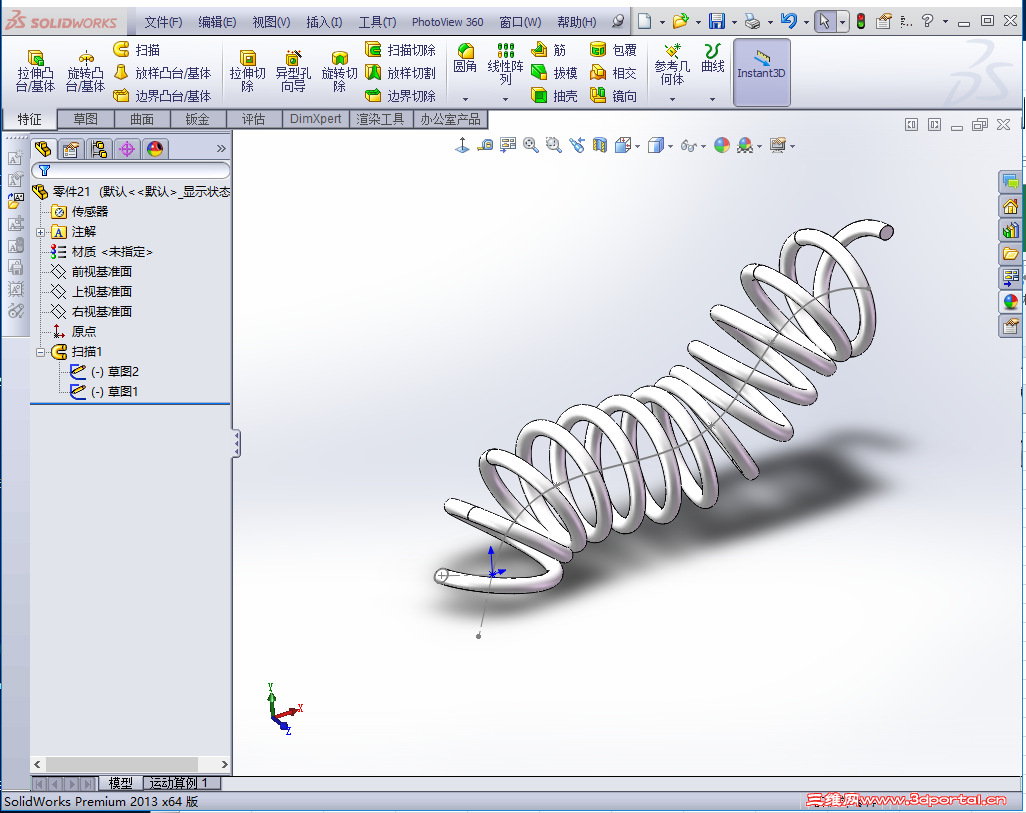The height and width of the screenshot is (813, 1026).
Task: Open the DimXpertManager panel tab
Action: (x=127, y=149)
